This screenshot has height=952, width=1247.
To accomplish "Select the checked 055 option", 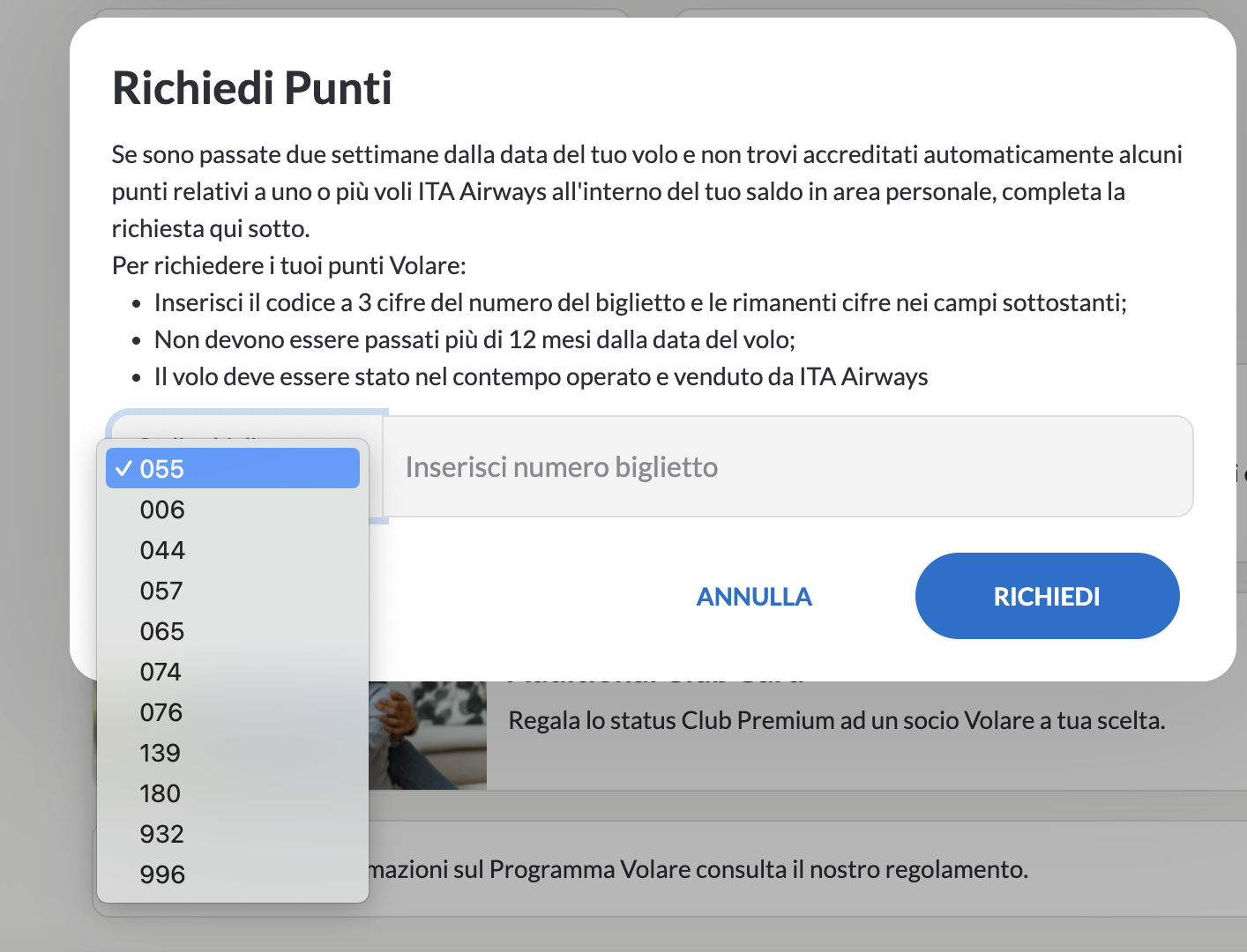I will 232,468.
